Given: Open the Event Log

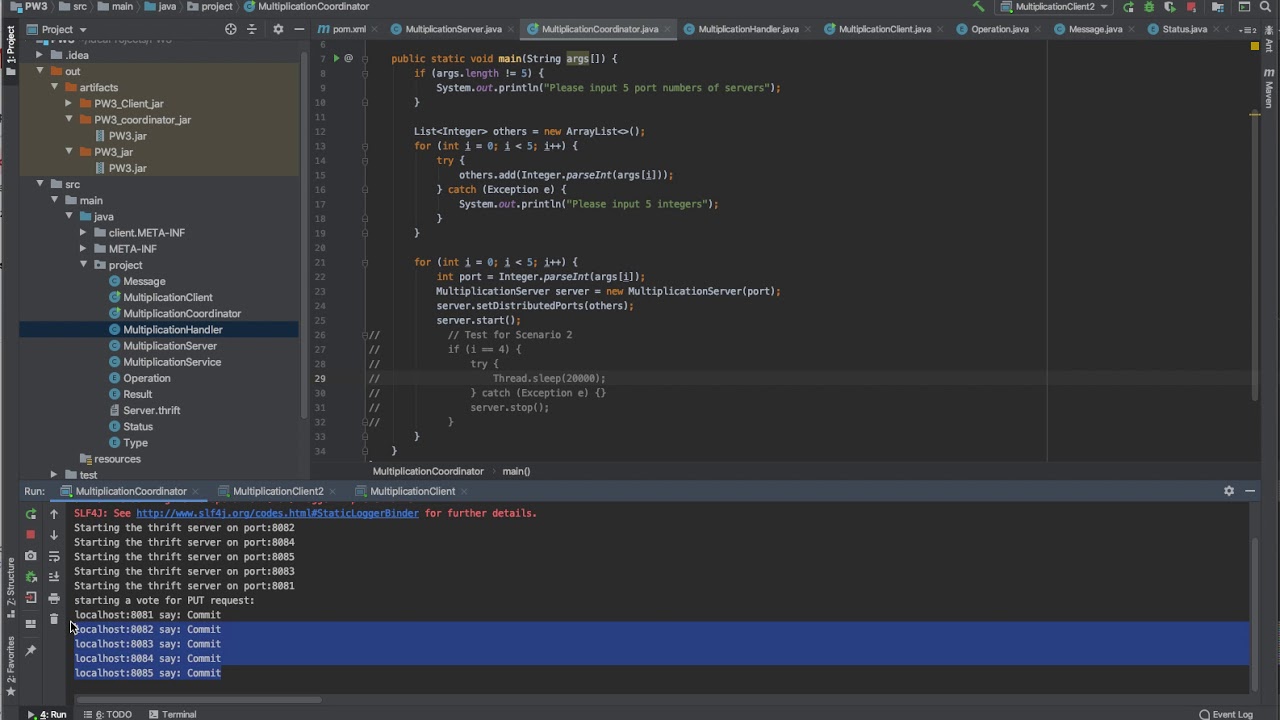Looking at the screenshot, I should pos(1225,714).
